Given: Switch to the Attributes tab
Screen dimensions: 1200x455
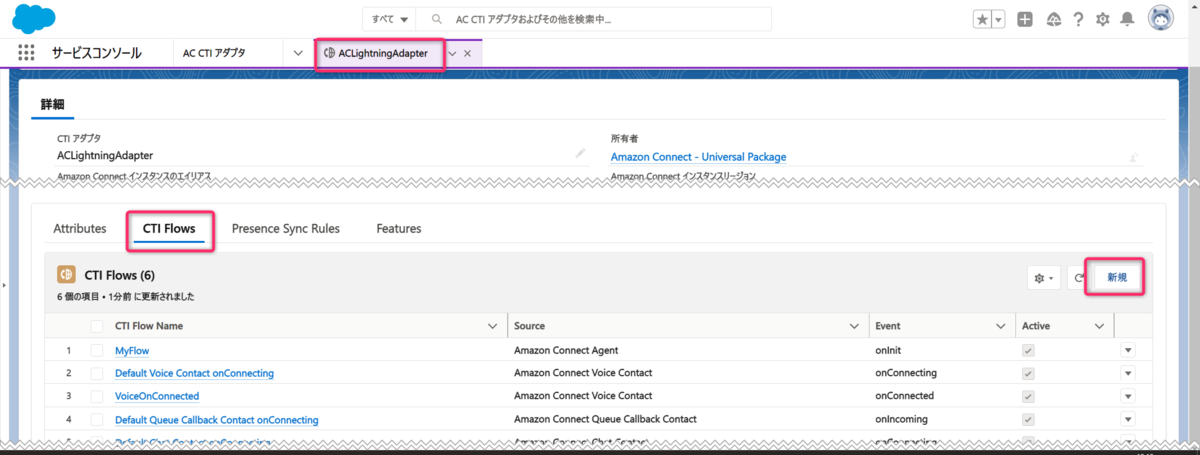Looking at the screenshot, I should (x=80, y=228).
